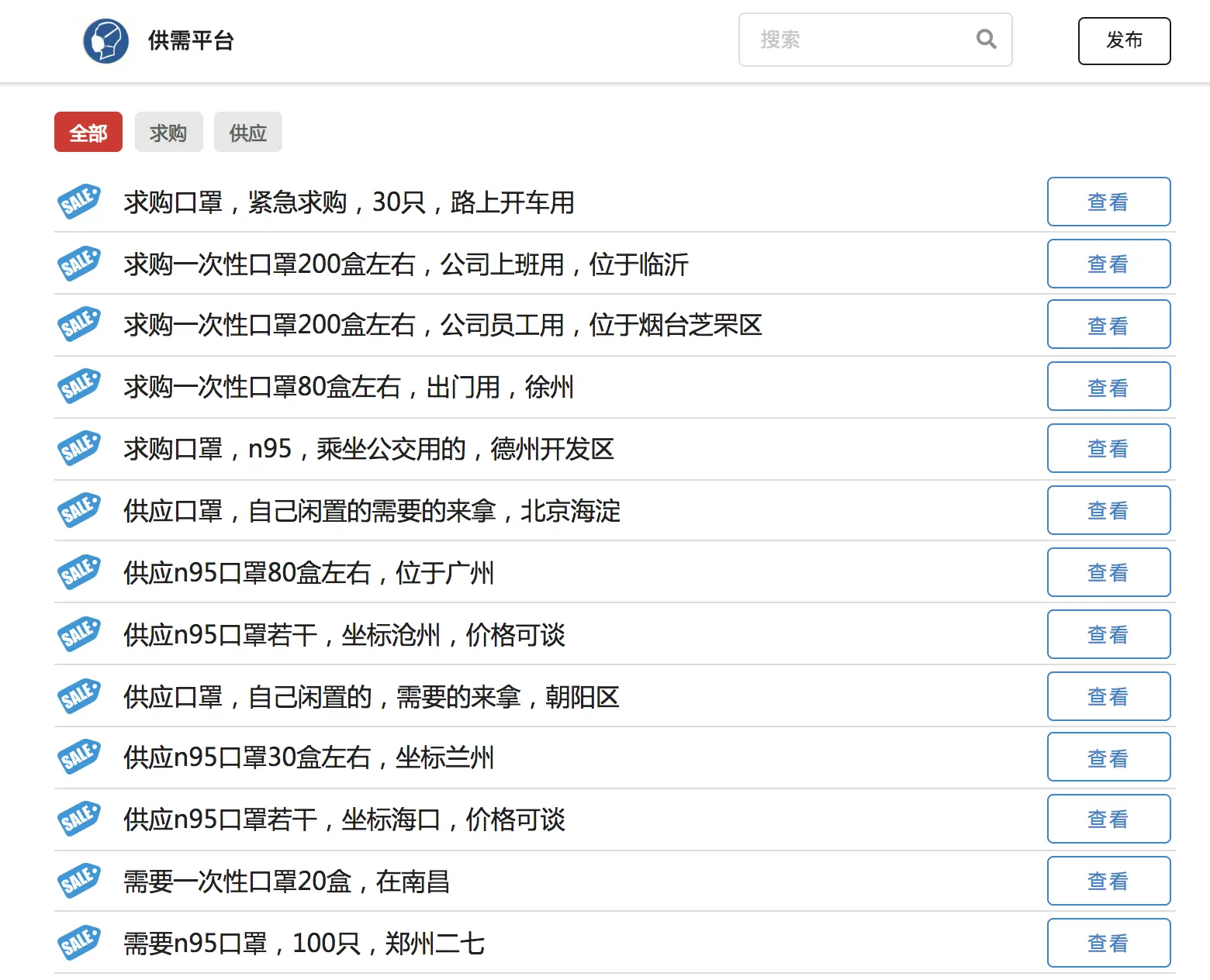Click 查看 for the 郑州二七 post
This screenshot has height=980, width=1210.
click(1108, 943)
